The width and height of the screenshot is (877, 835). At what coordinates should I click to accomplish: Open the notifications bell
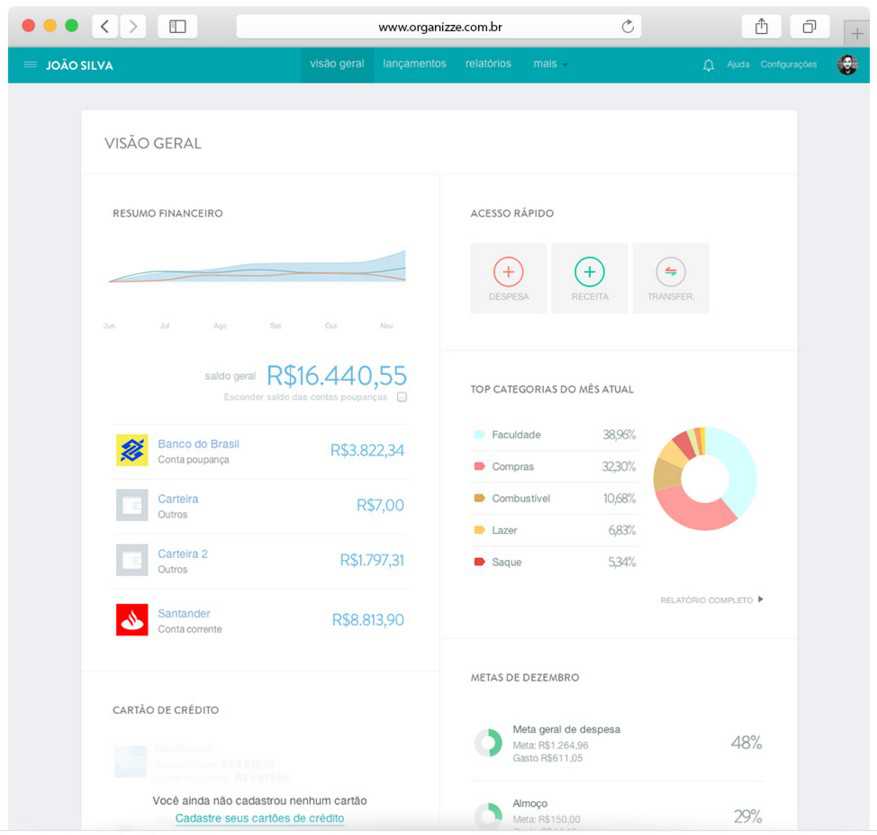(709, 65)
